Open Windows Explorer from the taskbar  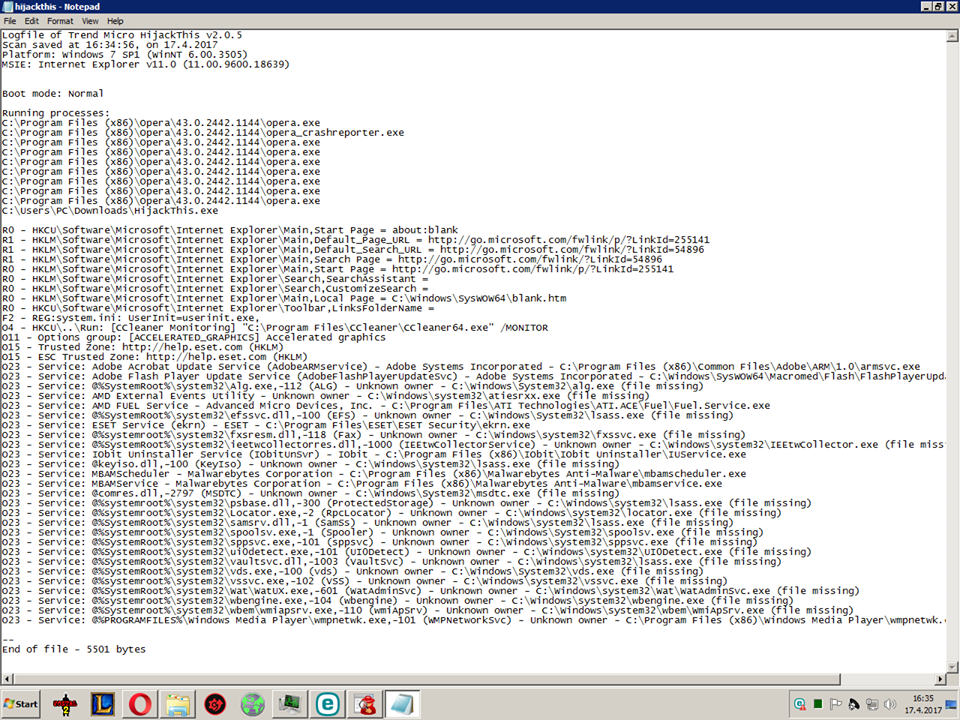[178, 705]
